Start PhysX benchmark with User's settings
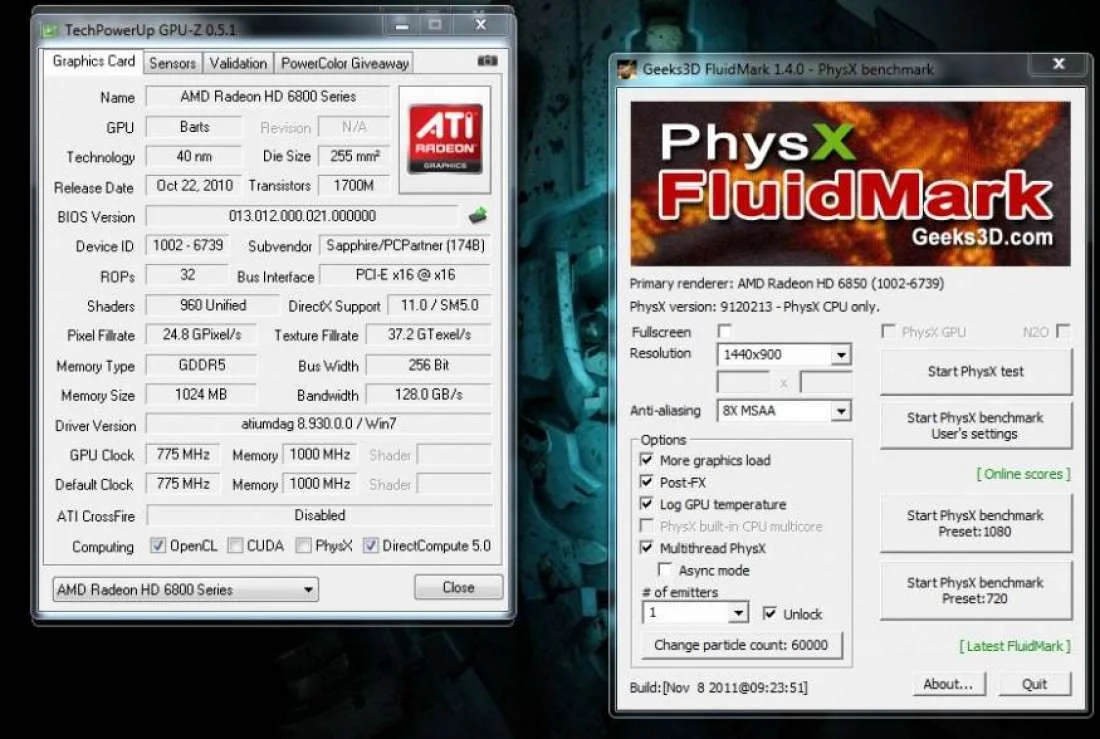 click(x=976, y=425)
